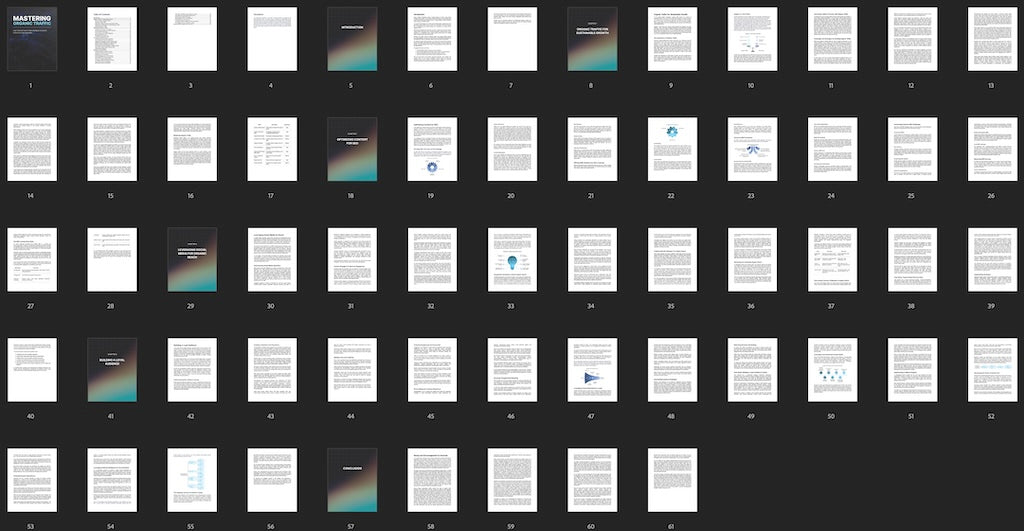This screenshot has width=1024, height=531.
Task: Select page 55 with the flowchart diagram
Action: [x=192, y=479]
